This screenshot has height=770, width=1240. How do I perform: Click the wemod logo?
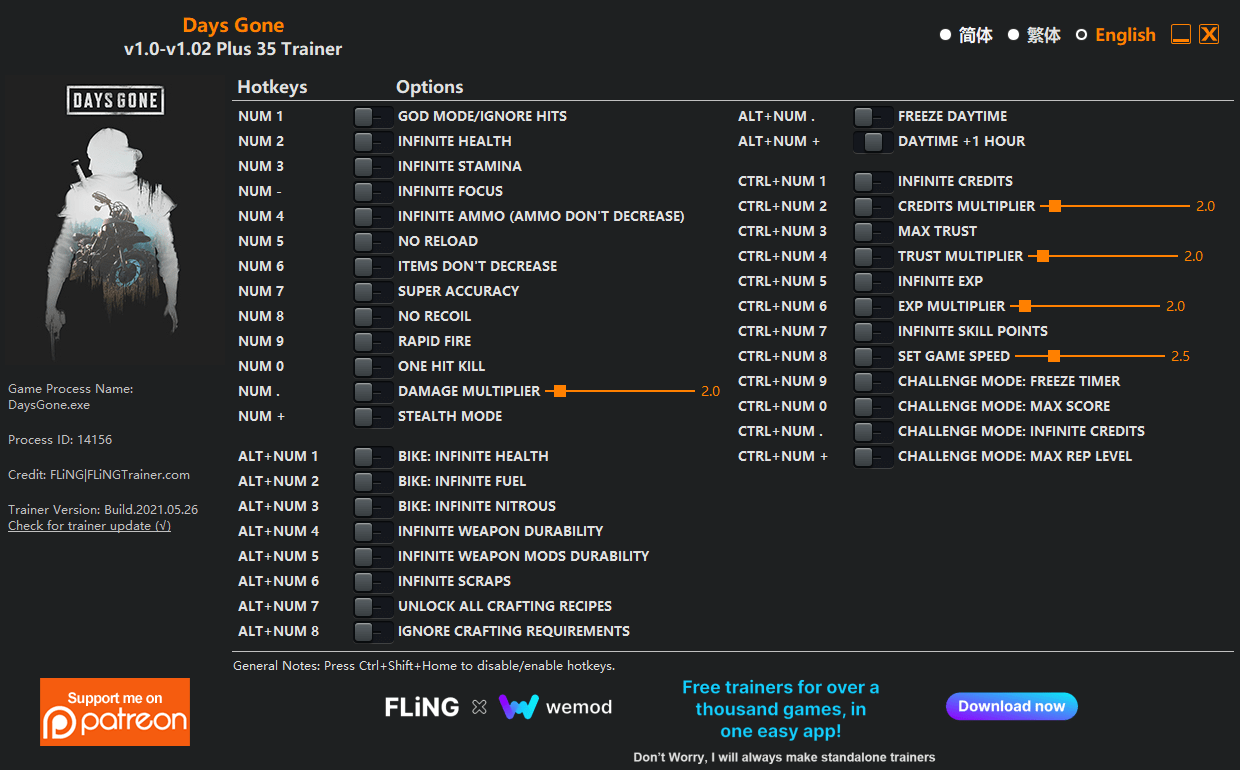coord(555,706)
